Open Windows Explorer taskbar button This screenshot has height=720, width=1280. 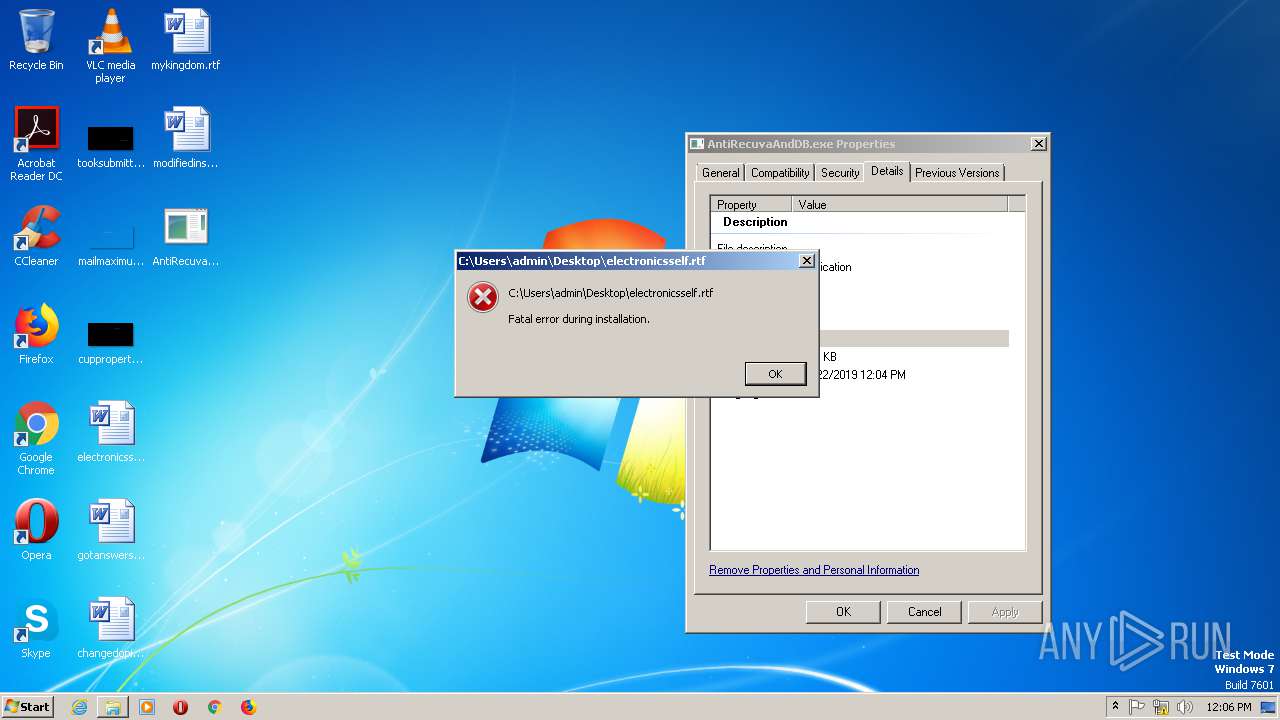113,707
